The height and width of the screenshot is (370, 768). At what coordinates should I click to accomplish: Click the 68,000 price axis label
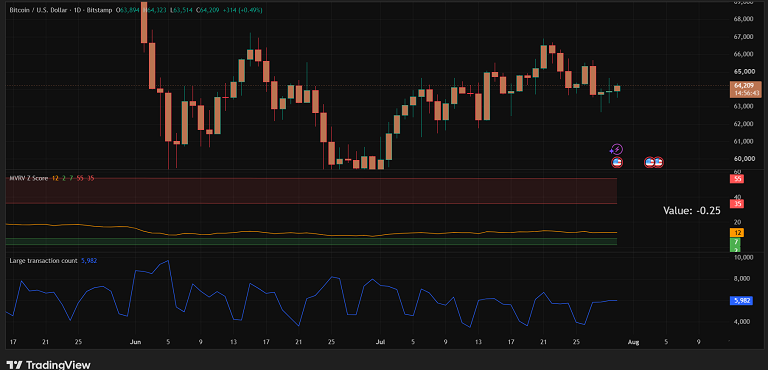pyautogui.click(x=743, y=19)
